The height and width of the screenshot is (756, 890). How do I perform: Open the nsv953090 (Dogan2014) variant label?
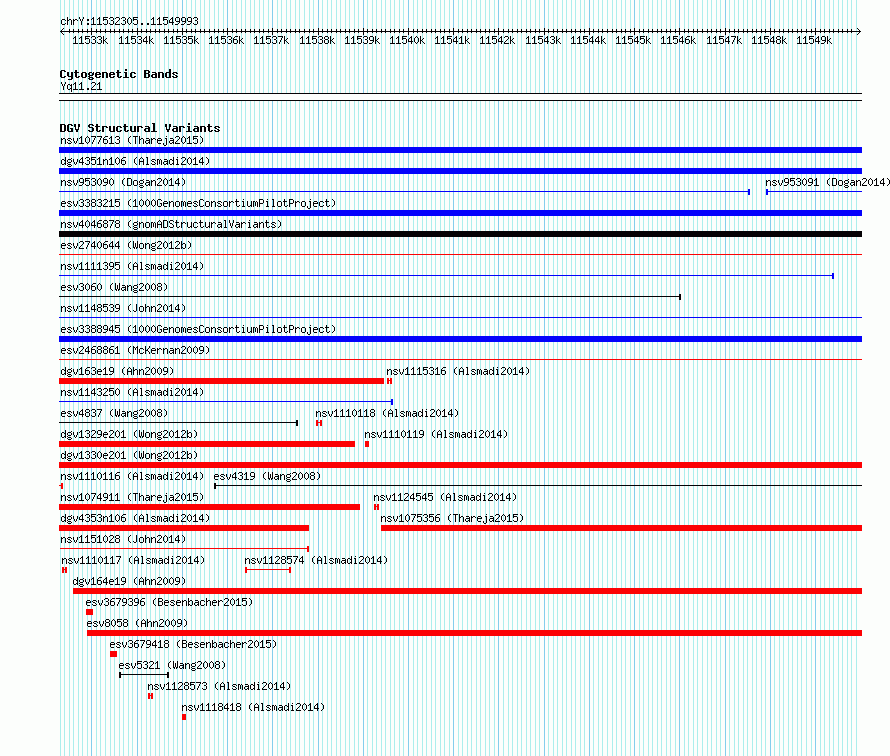point(123,182)
